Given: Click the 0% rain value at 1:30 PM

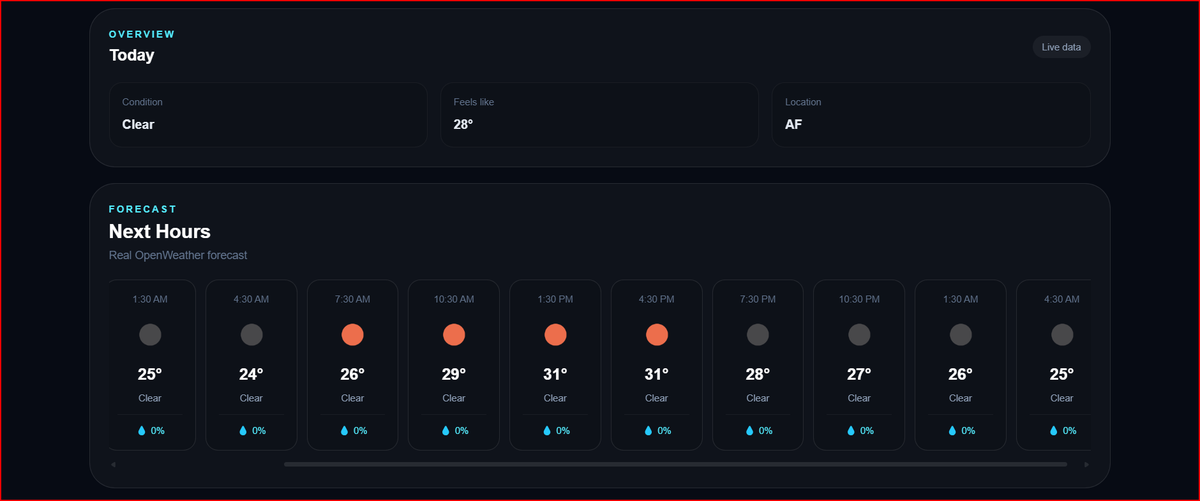Looking at the screenshot, I should pos(563,431).
